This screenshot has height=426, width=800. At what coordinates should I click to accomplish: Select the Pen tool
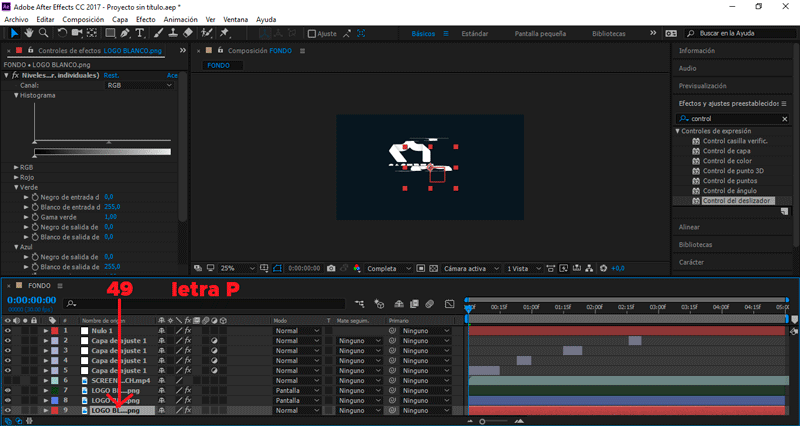coord(126,33)
